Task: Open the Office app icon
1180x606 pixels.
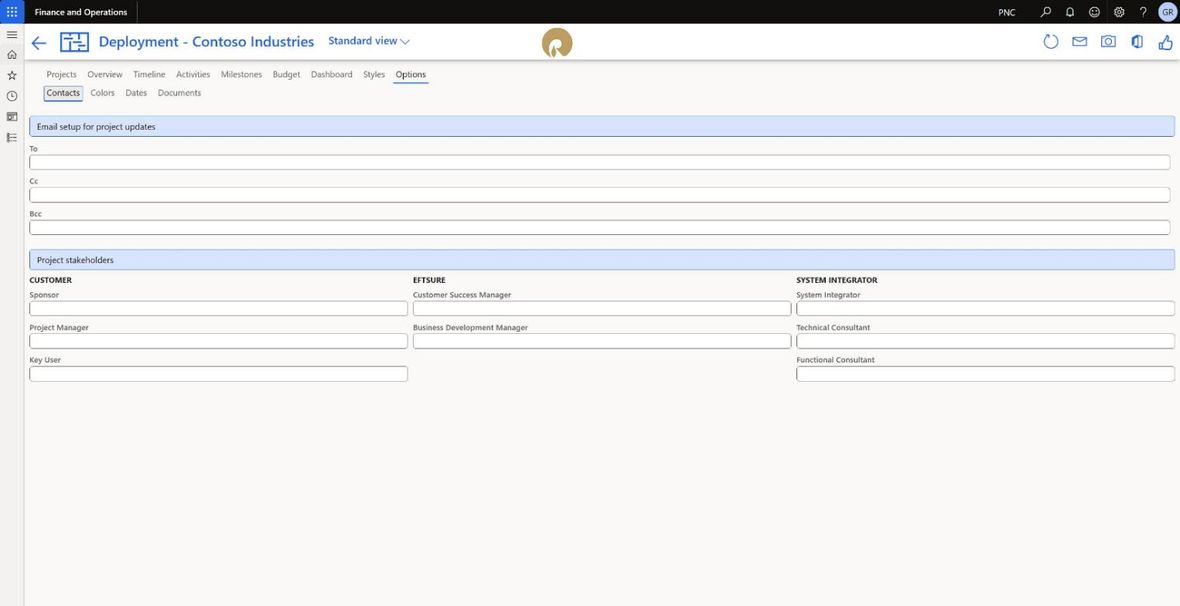Action: coord(1137,42)
